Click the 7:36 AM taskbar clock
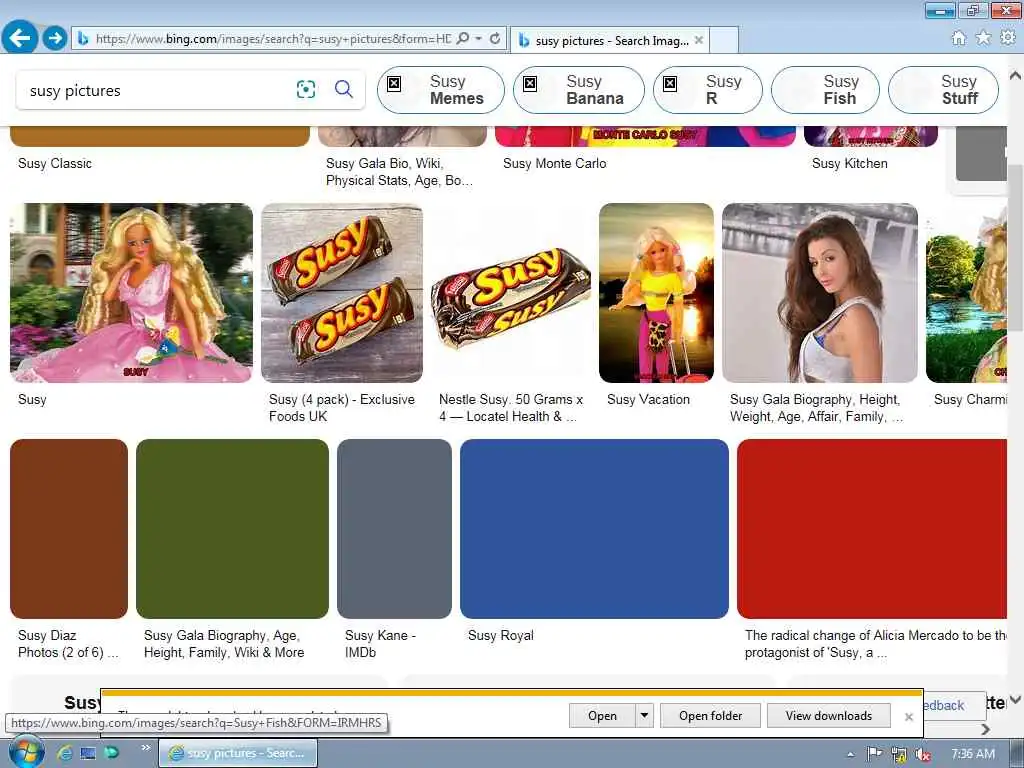The width and height of the screenshot is (1024, 768). coord(972,754)
